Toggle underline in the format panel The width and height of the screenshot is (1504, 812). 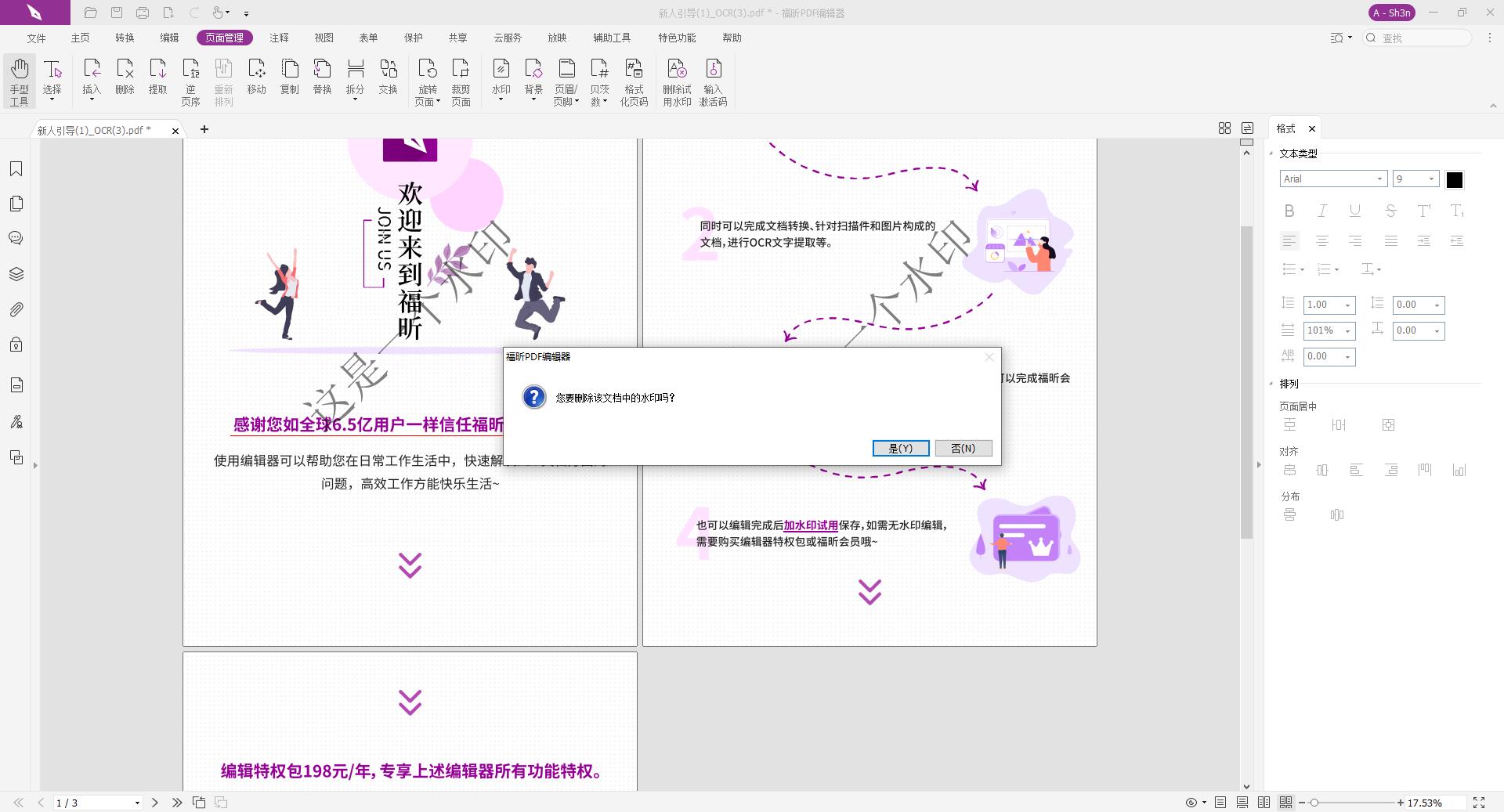coord(1354,210)
